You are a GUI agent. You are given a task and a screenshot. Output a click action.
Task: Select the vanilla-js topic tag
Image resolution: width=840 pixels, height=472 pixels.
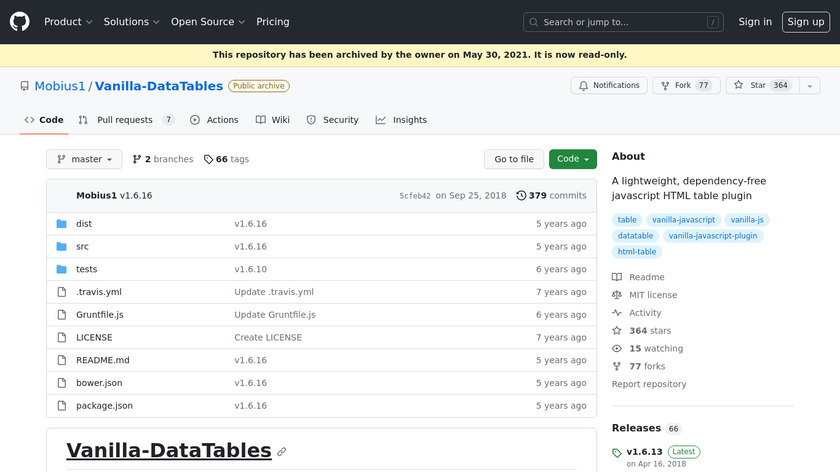click(747, 220)
